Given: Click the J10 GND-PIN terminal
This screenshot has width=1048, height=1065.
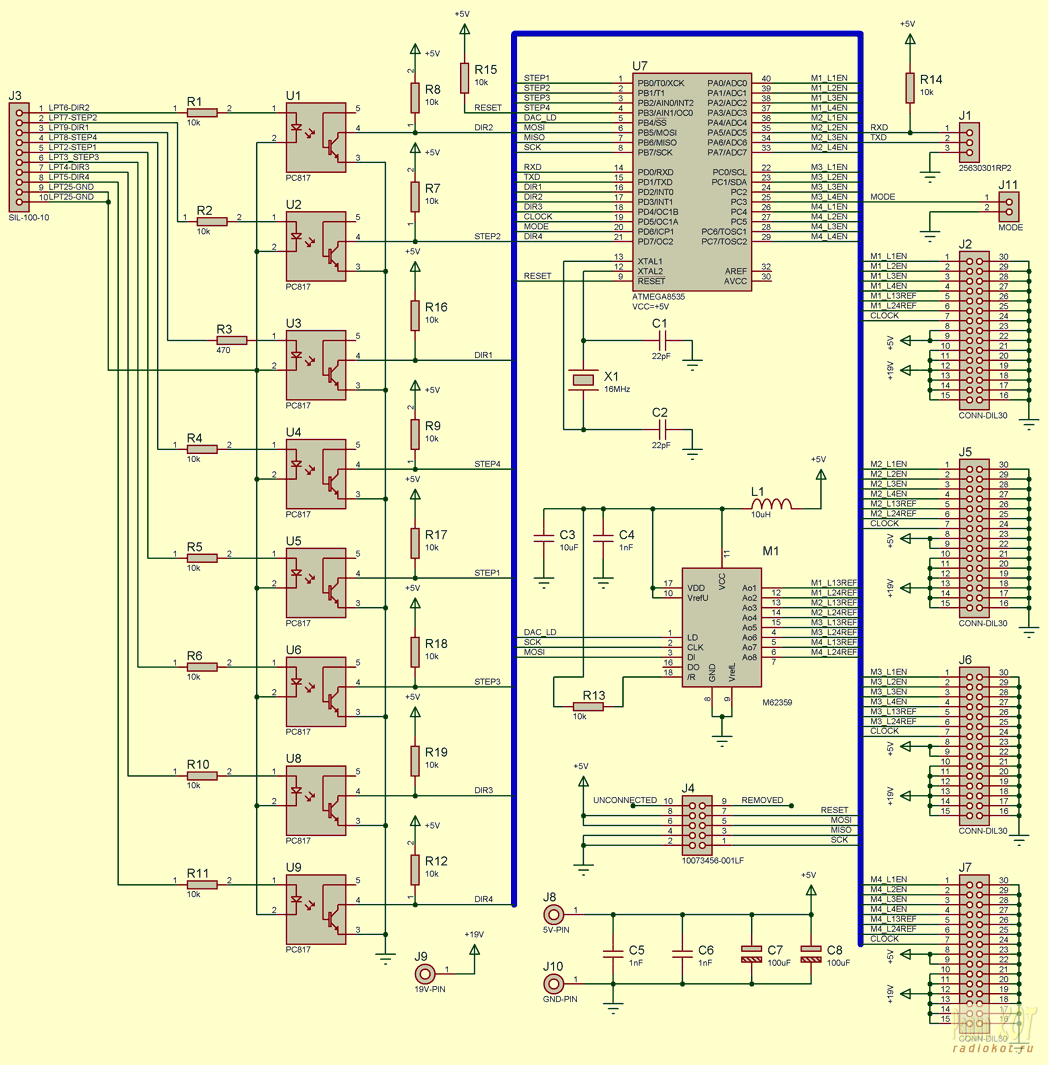Looking at the screenshot, I should coord(554,983).
